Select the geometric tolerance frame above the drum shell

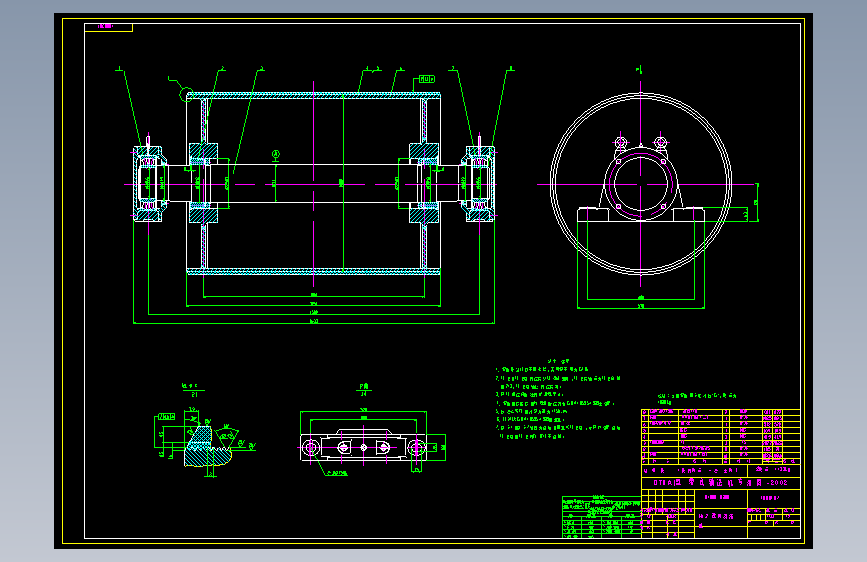point(426,79)
